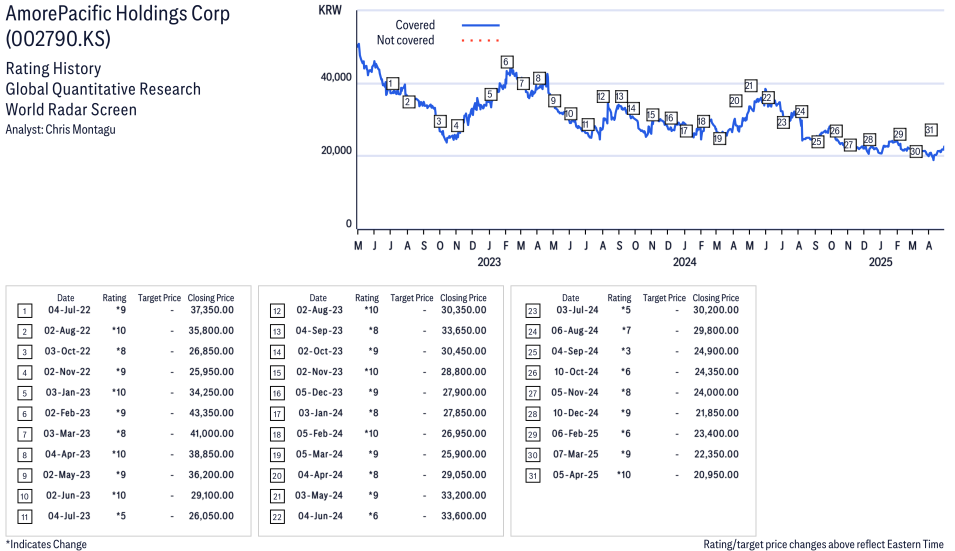Select the Not covered legend label
Screen dimensions: 955x551
click(405, 40)
